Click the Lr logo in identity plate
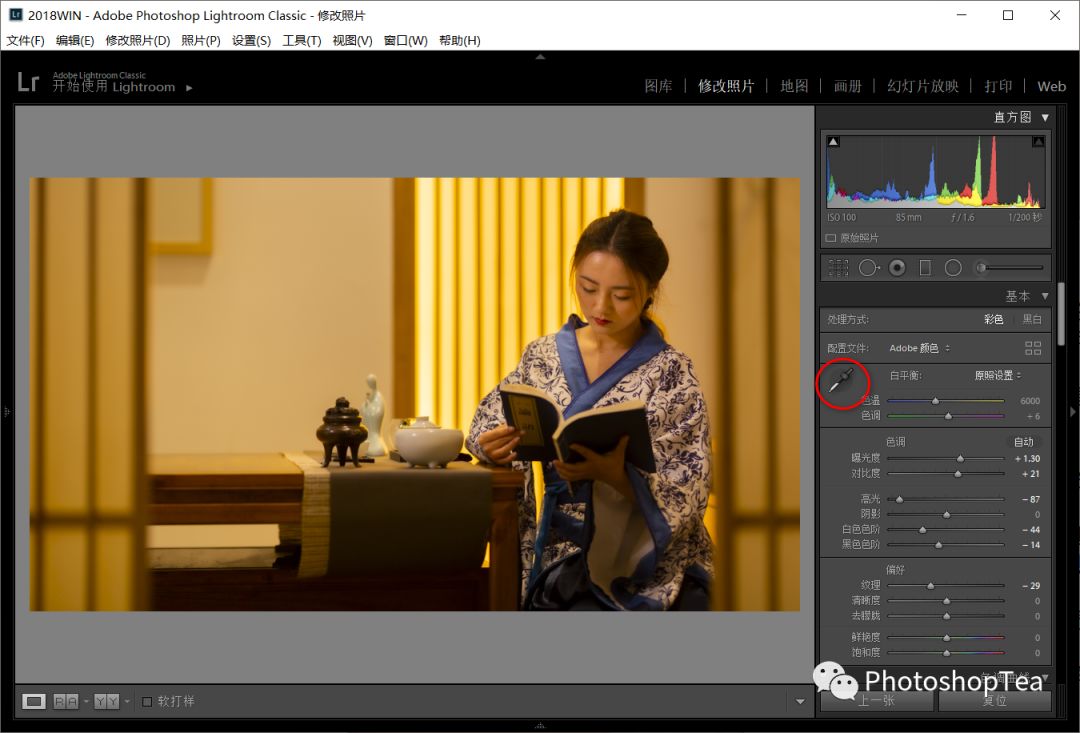The image size is (1080, 733). click(x=28, y=82)
